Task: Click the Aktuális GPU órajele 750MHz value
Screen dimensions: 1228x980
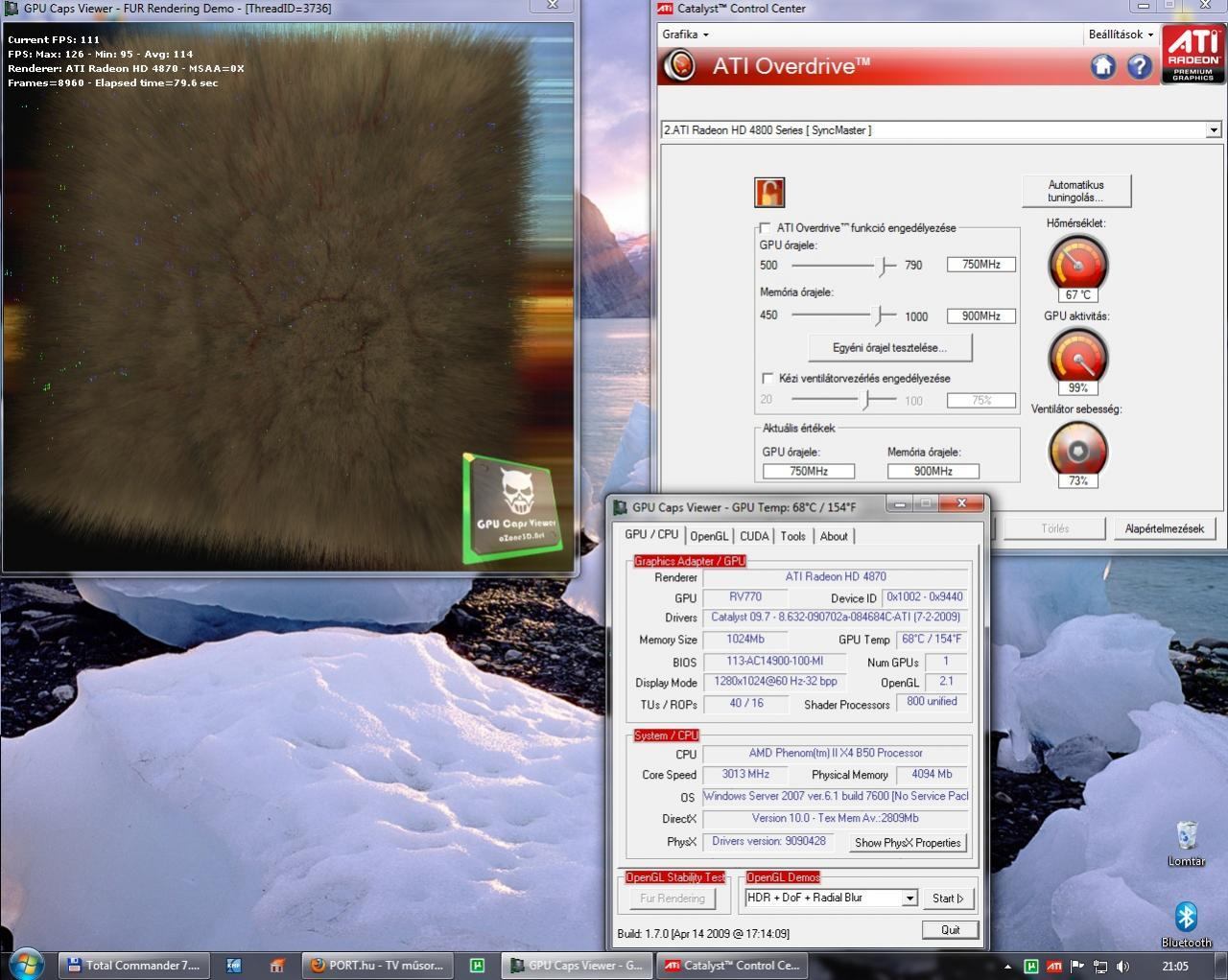Action: [x=809, y=471]
